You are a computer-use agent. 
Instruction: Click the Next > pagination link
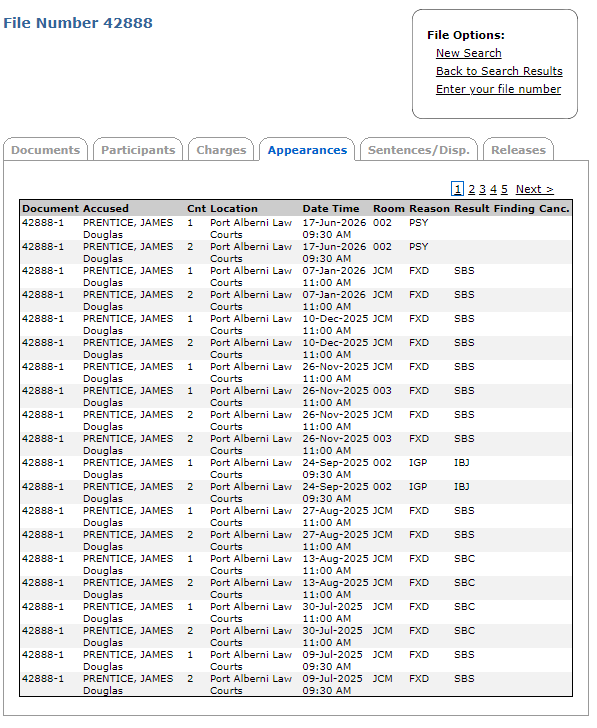tap(534, 189)
